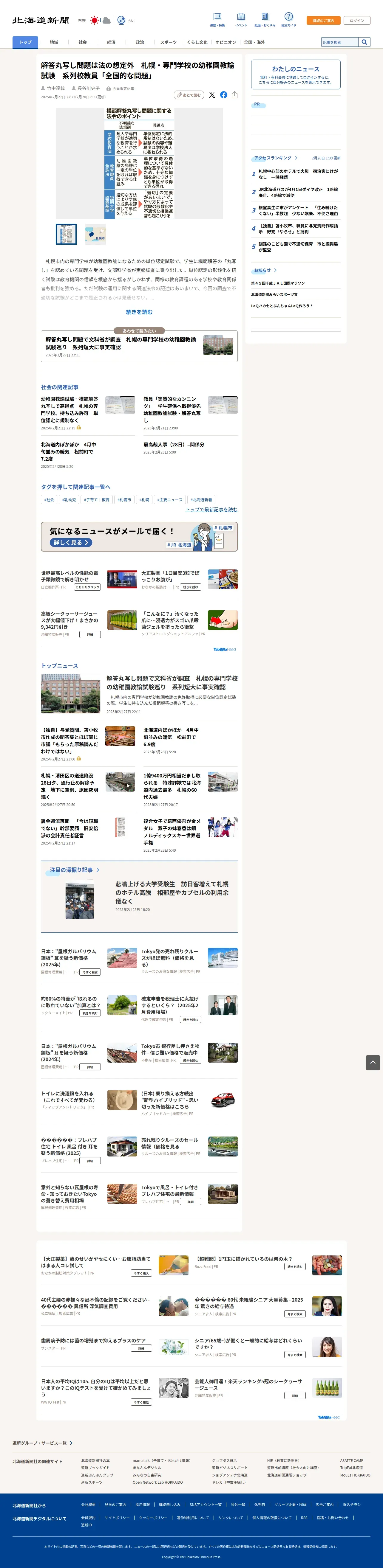Click the #乳幼児 tag

(69, 500)
